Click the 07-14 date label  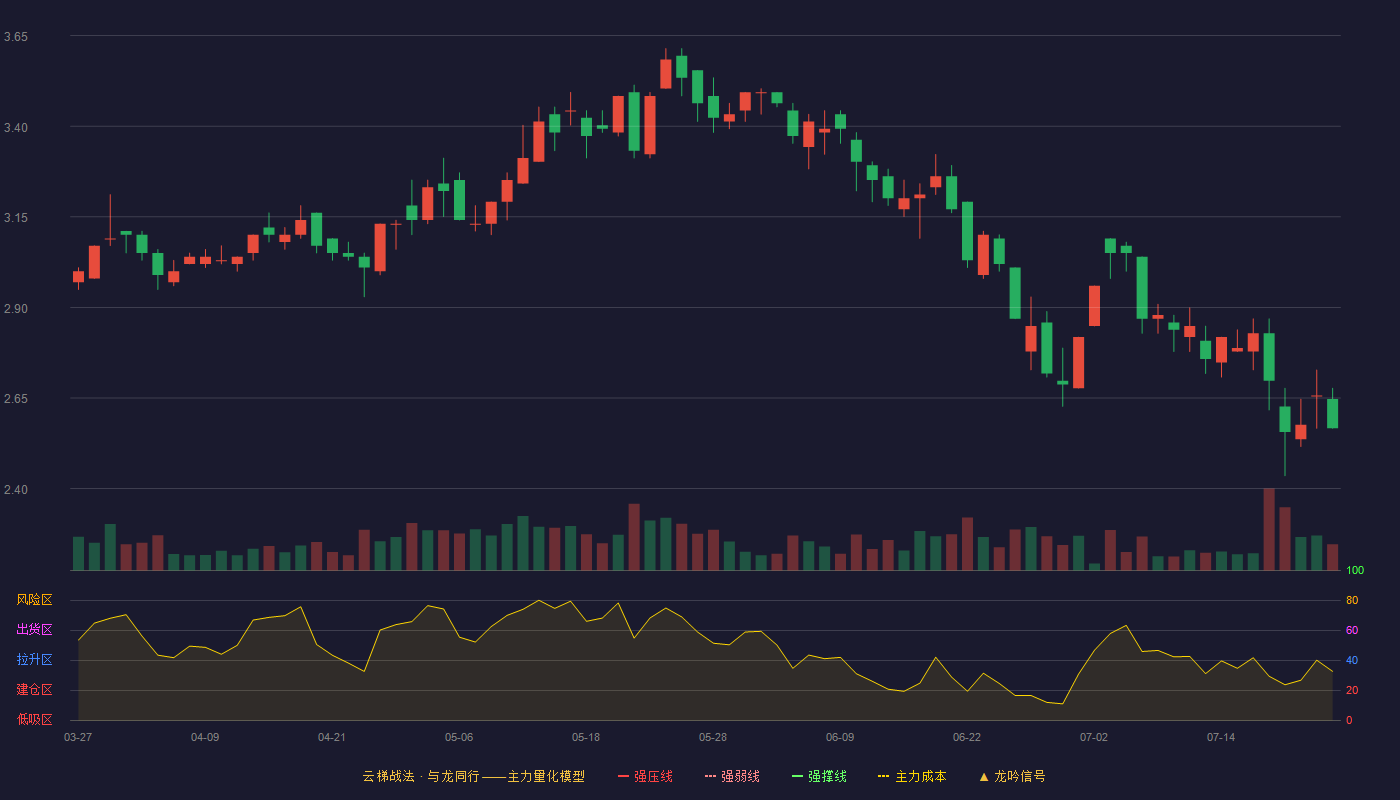(1221, 737)
